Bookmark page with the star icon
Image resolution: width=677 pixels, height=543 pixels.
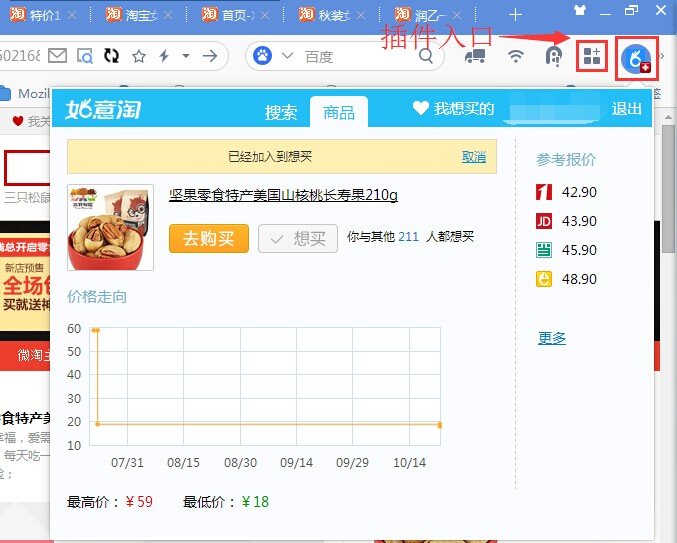(x=139, y=56)
